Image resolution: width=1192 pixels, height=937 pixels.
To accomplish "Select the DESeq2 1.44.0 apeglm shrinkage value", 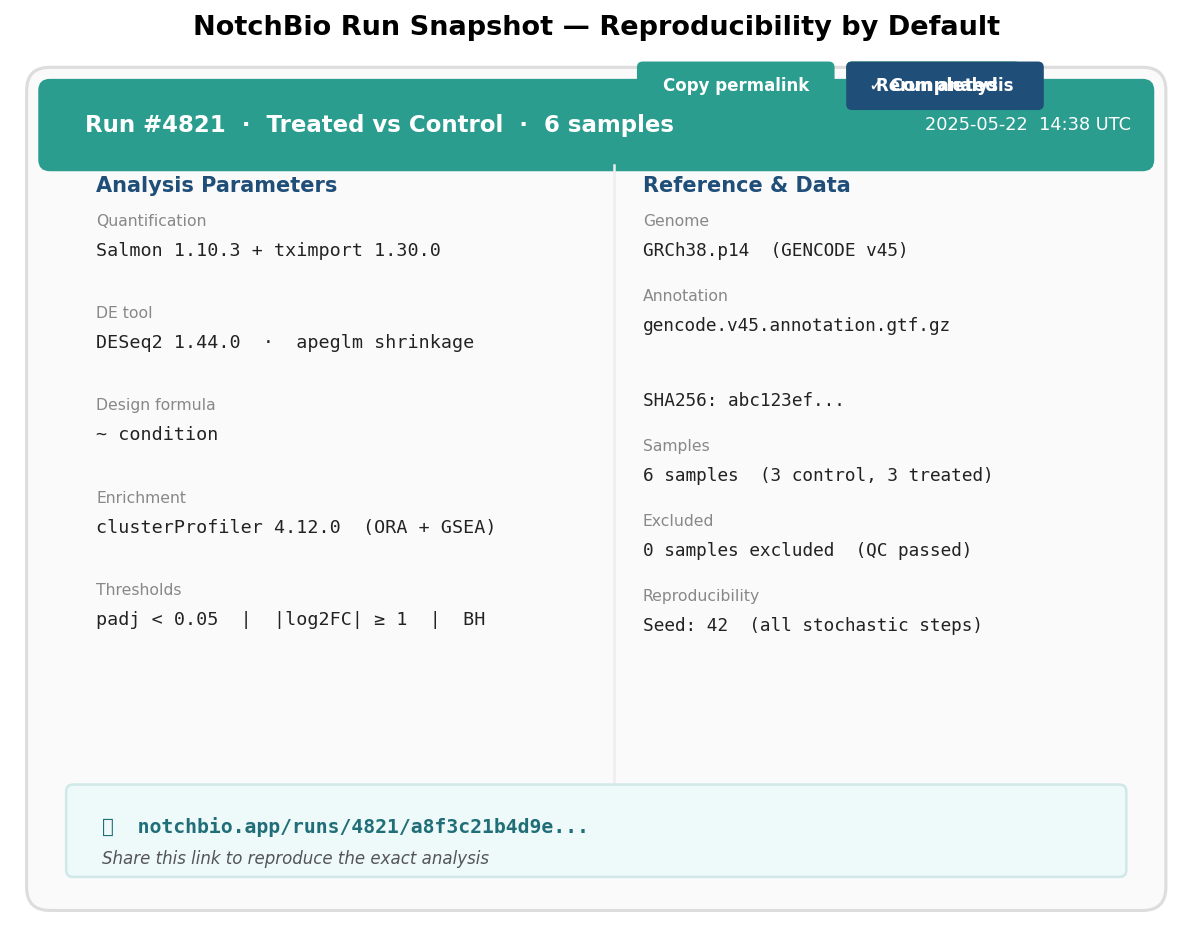I will pos(284,342).
